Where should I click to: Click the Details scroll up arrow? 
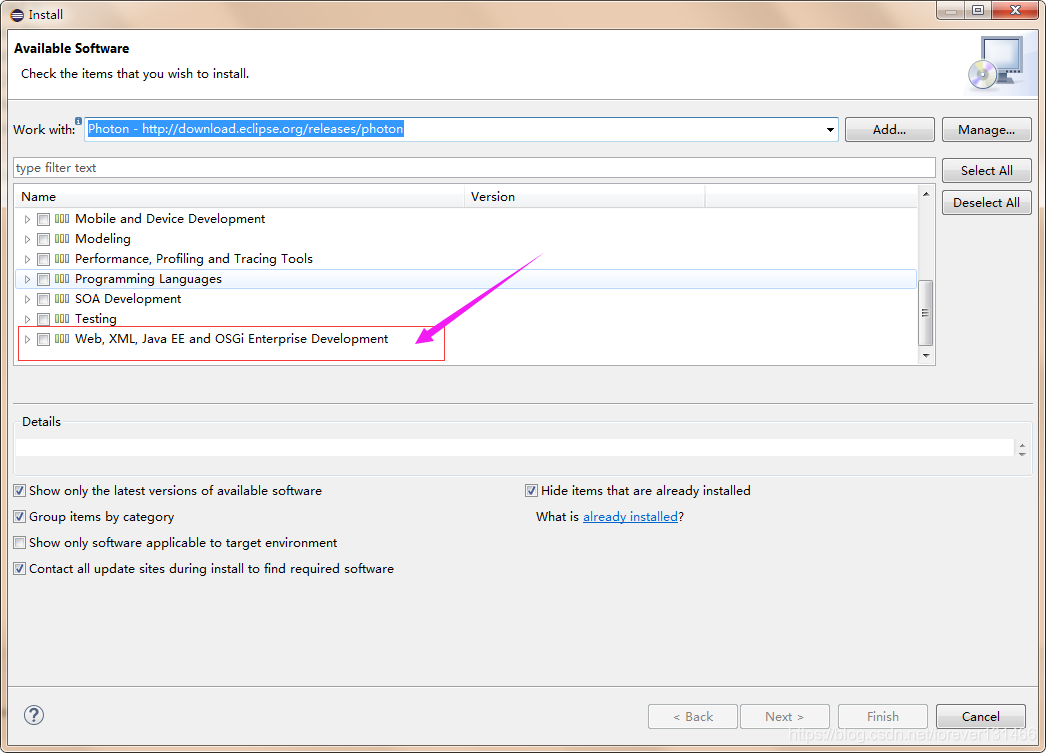tap(1022, 444)
